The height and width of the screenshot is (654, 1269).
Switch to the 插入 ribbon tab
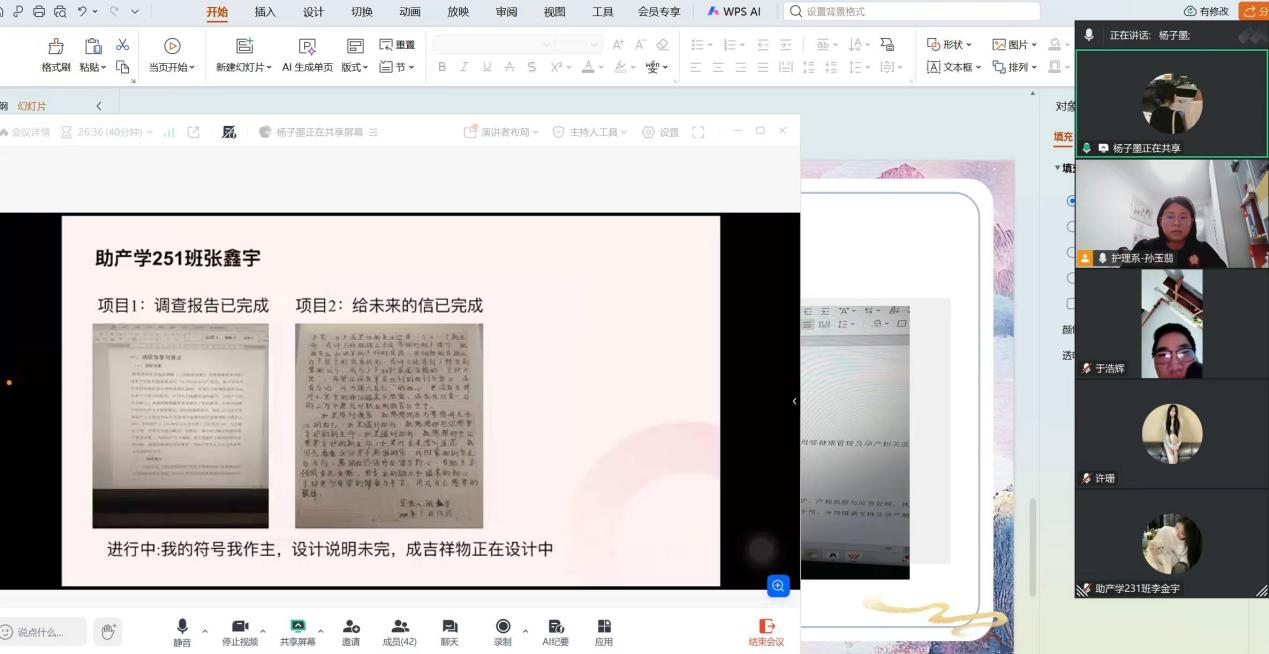265,12
